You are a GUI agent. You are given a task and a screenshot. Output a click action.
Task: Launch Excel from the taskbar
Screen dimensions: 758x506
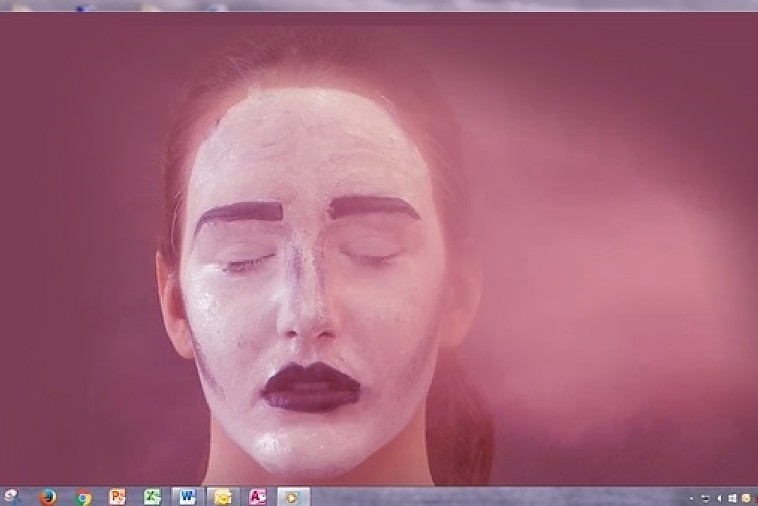click(152, 497)
